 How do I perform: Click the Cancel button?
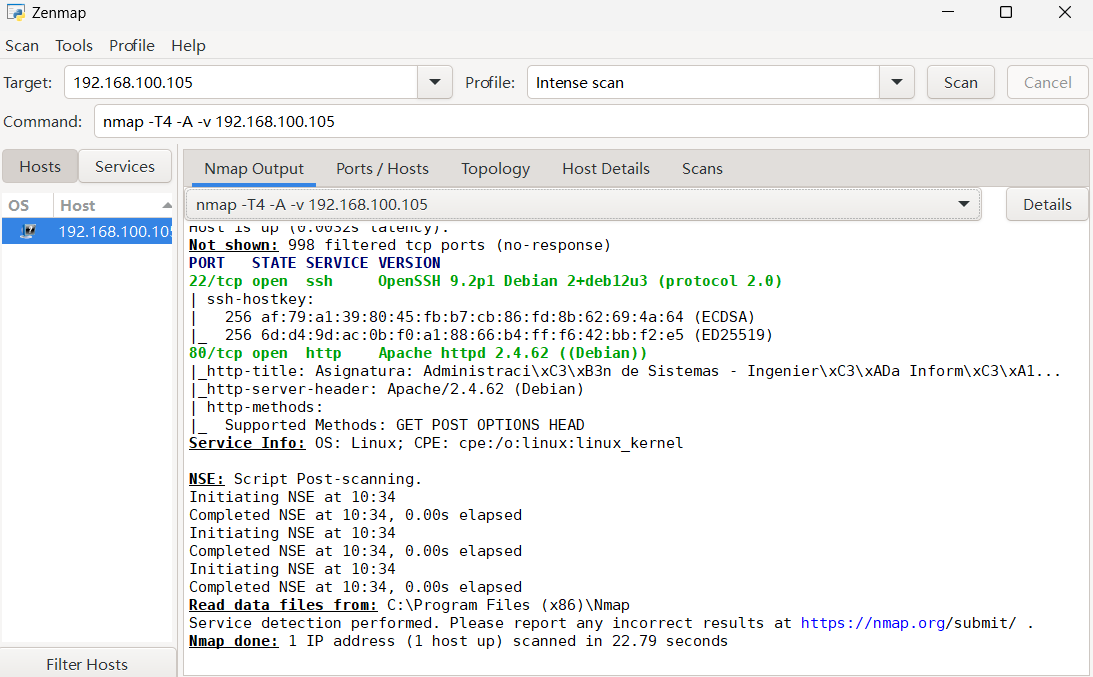pos(1047,82)
